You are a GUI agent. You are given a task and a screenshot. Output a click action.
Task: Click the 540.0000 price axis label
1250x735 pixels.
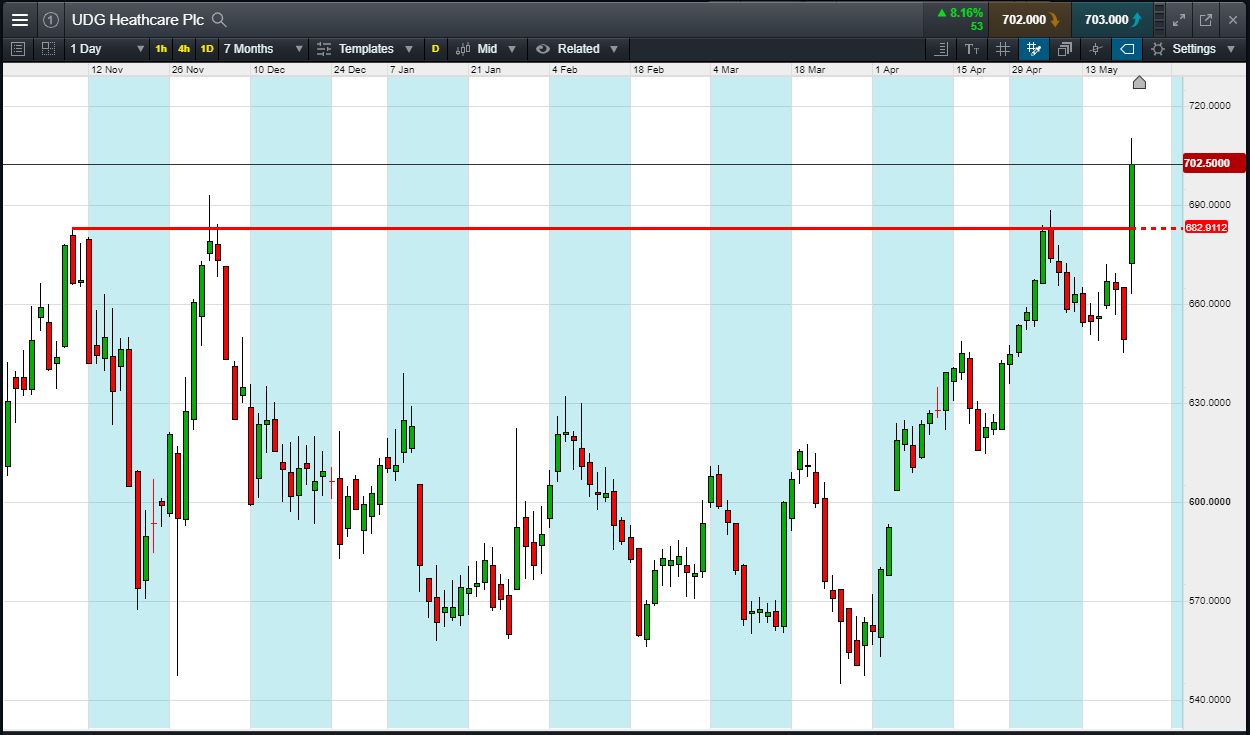pos(1208,700)
